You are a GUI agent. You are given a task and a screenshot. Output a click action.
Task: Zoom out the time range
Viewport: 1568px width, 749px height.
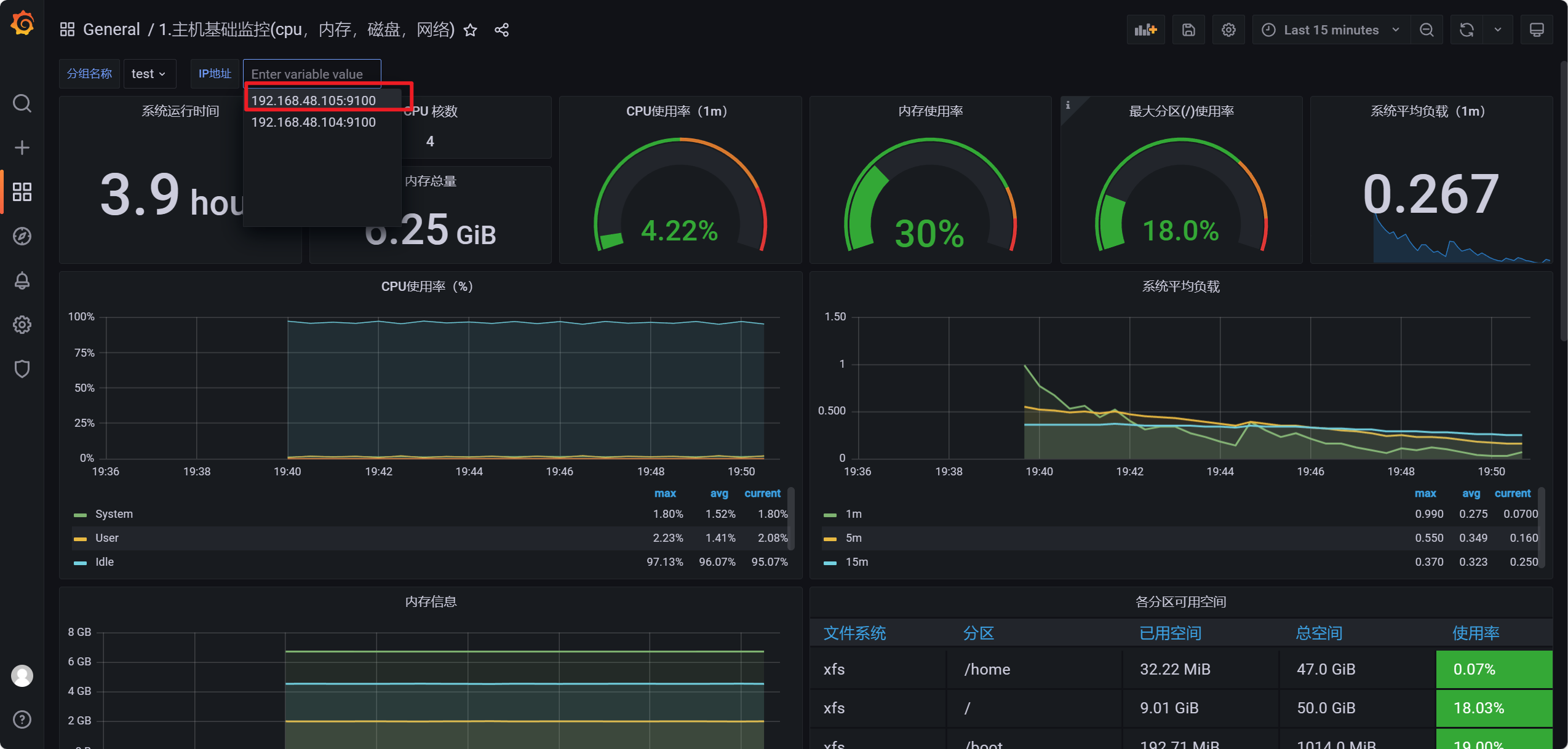[x=1427, y=30]
